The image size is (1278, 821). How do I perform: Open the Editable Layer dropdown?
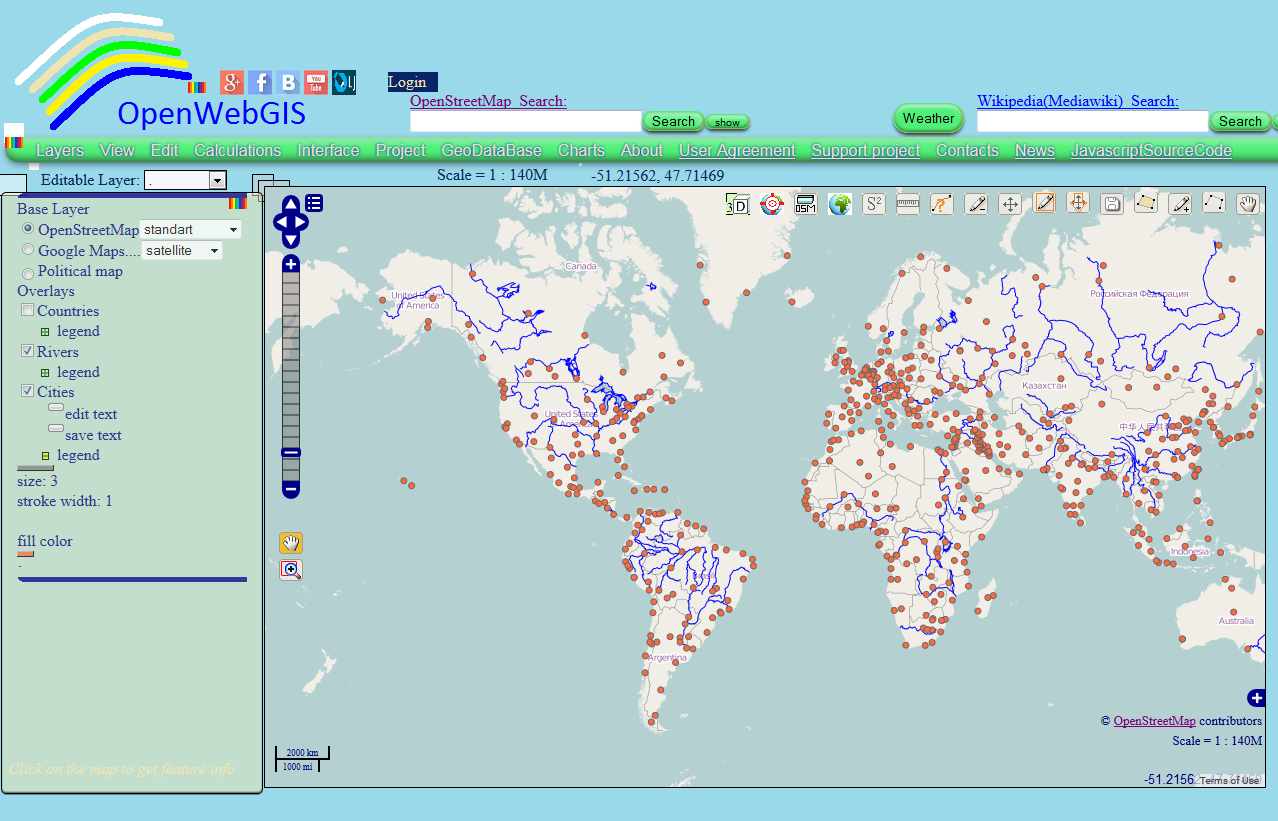(186, 180)
